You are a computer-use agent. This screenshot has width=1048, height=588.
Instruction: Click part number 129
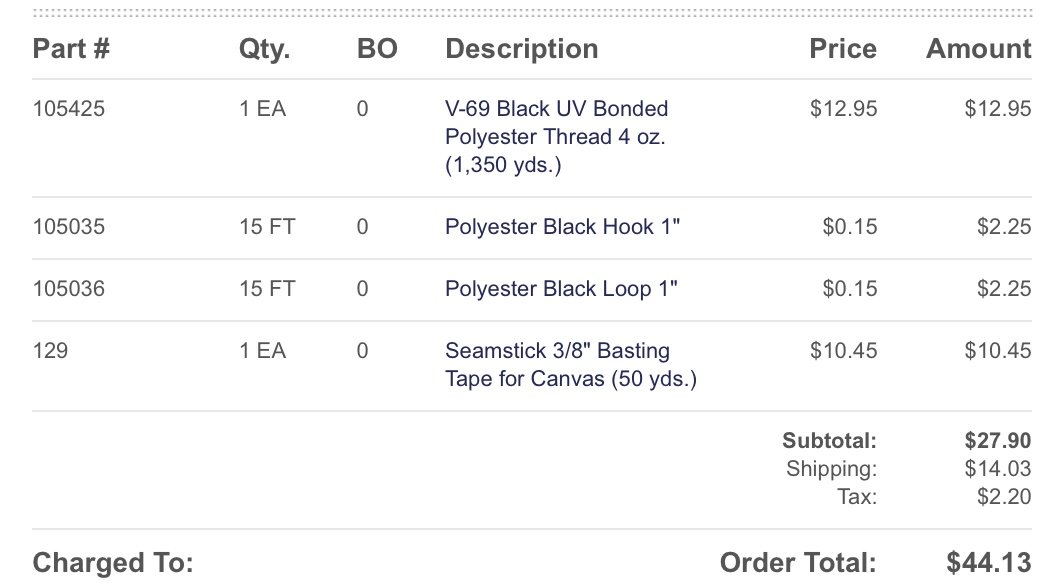click(50, 351)
